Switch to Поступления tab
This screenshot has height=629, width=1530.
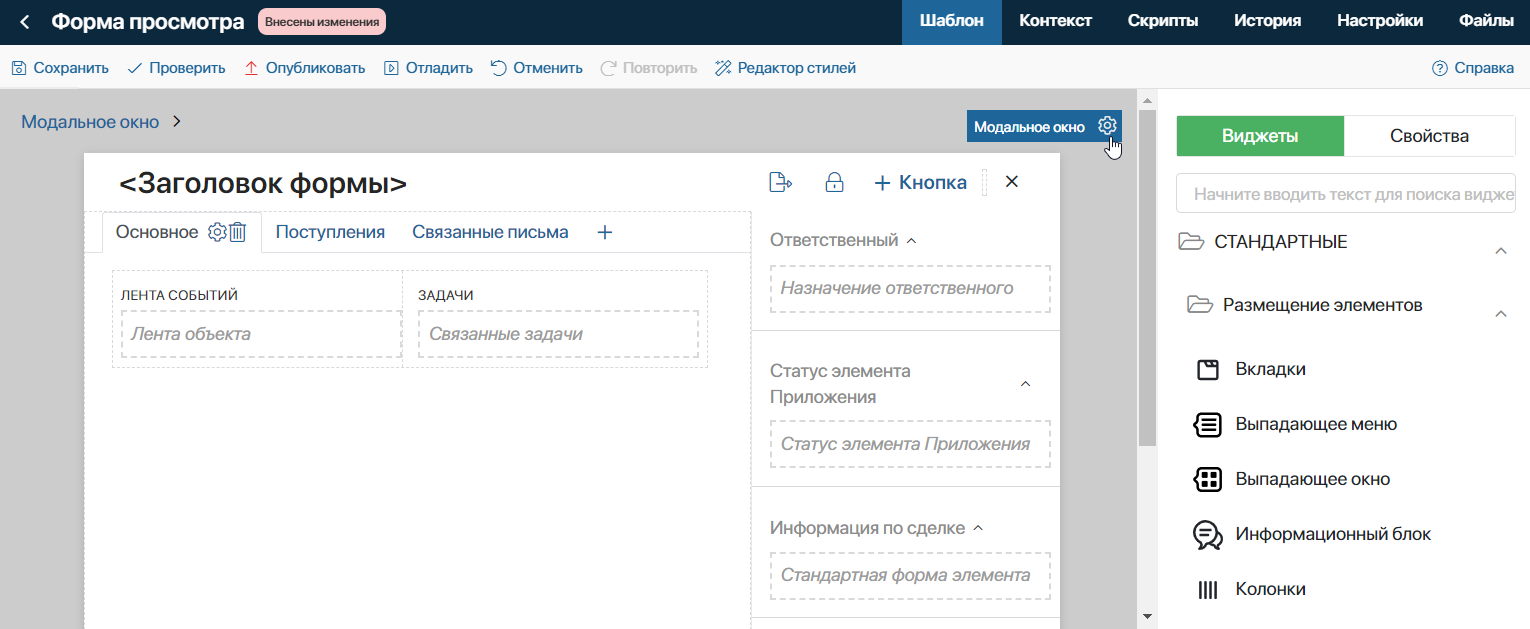pos(330,232)
